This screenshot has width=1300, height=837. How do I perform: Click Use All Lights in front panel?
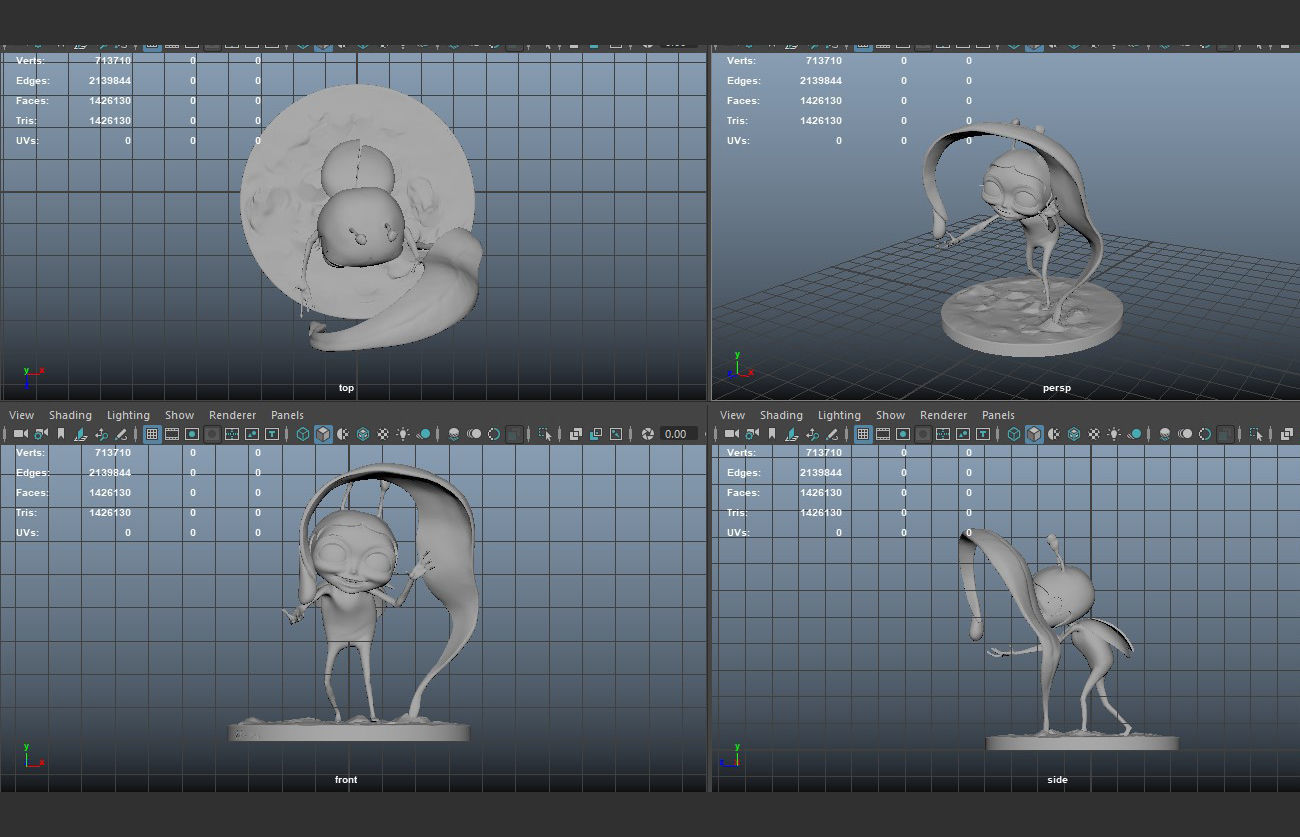[x=403, y=434]
